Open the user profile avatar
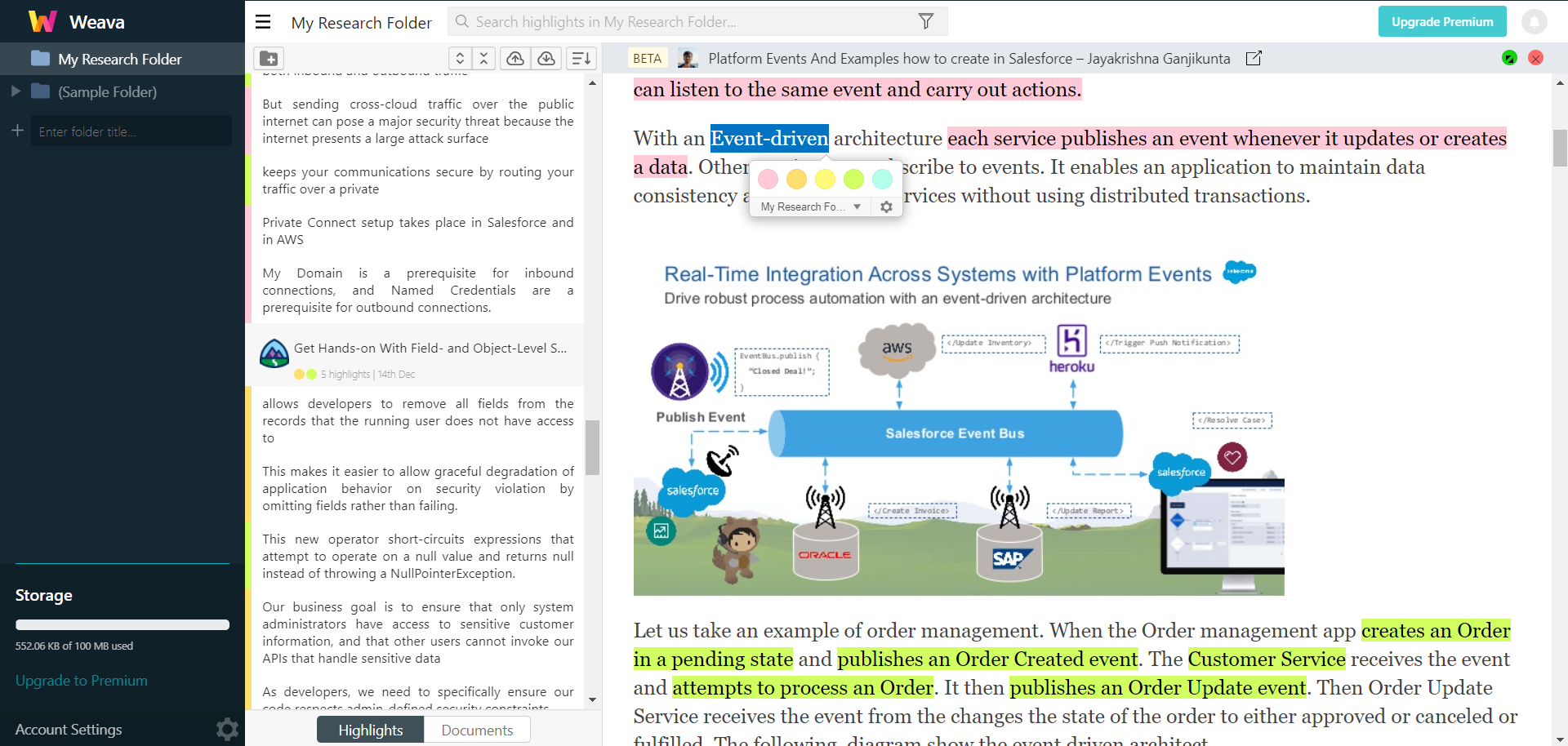 pyautogui.click(x=1534, y=22)
